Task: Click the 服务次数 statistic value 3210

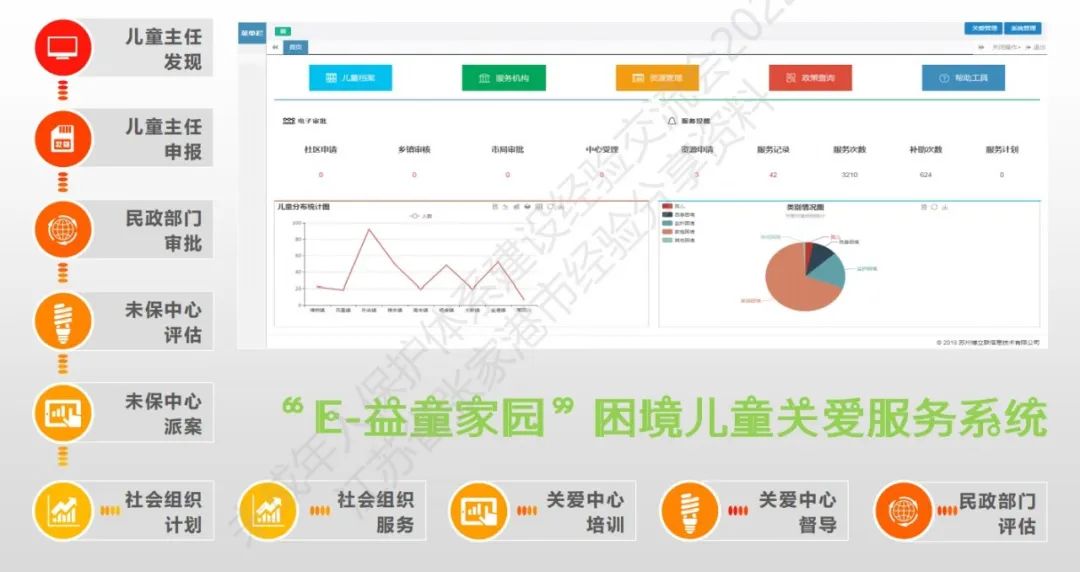Action: point(849,175)
